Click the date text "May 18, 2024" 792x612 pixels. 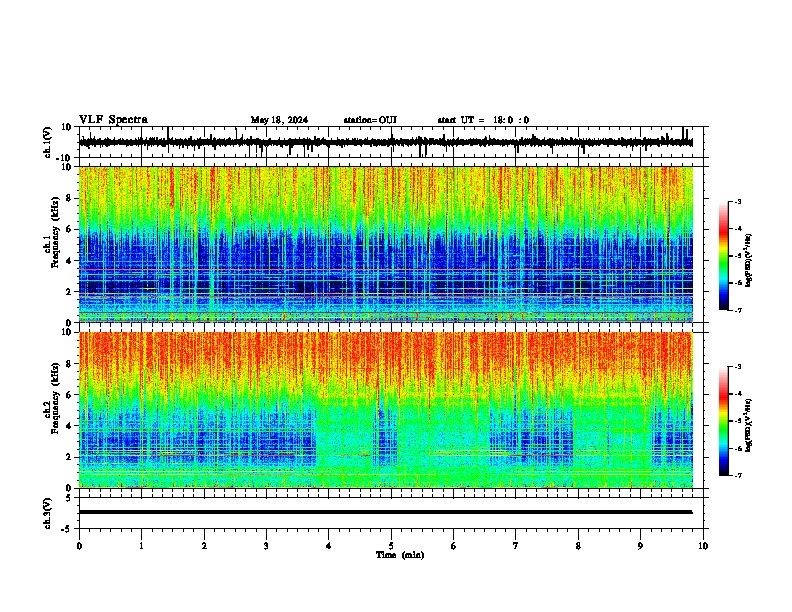coord(279,120)
